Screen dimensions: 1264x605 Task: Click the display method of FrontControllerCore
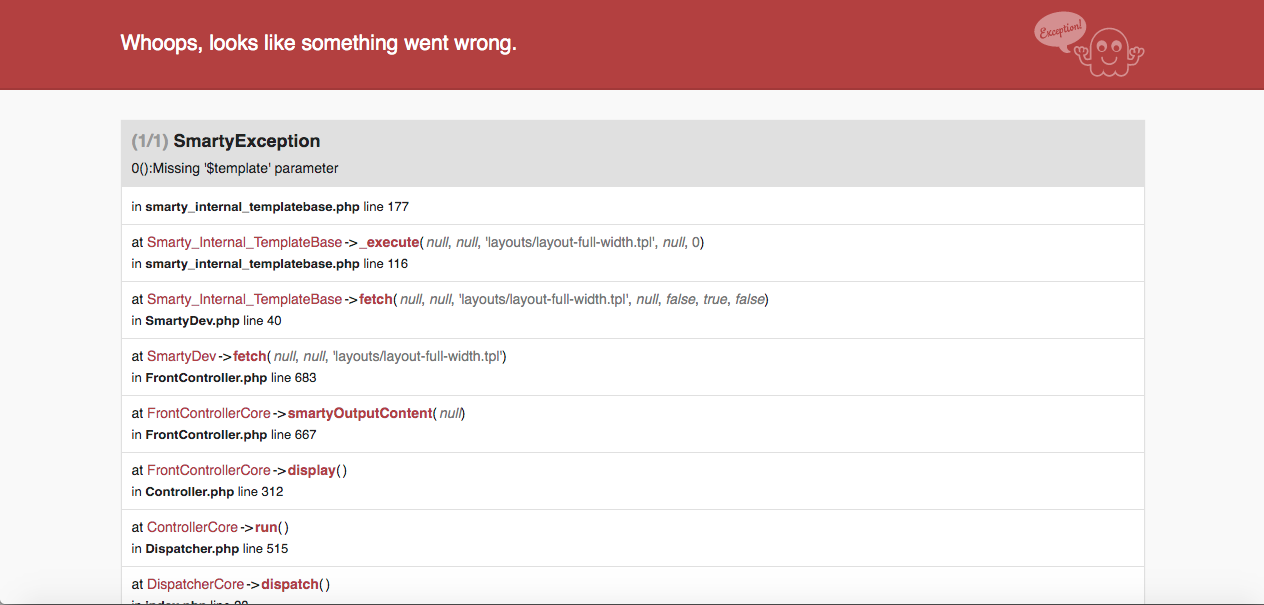pos(311,470)
